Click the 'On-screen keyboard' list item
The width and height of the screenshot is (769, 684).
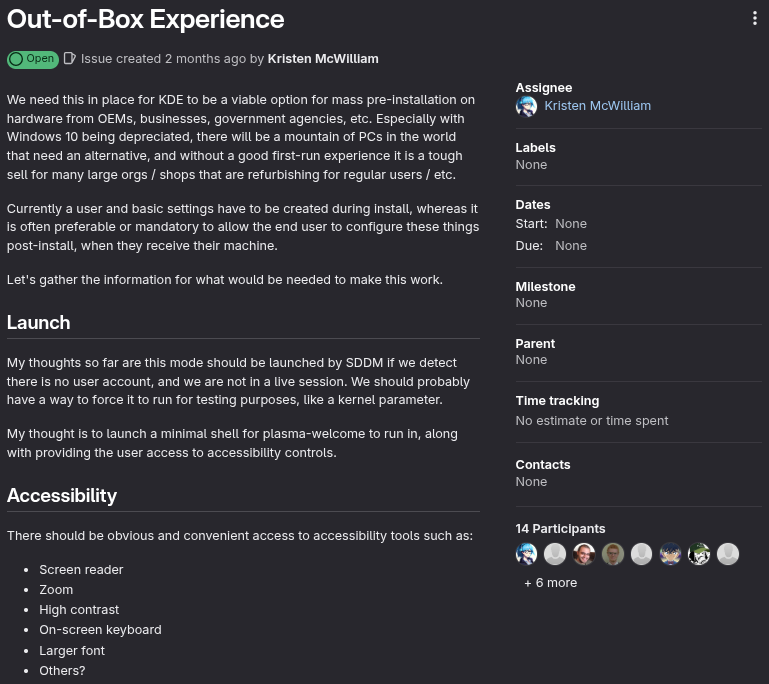click(x=101, y=630)
